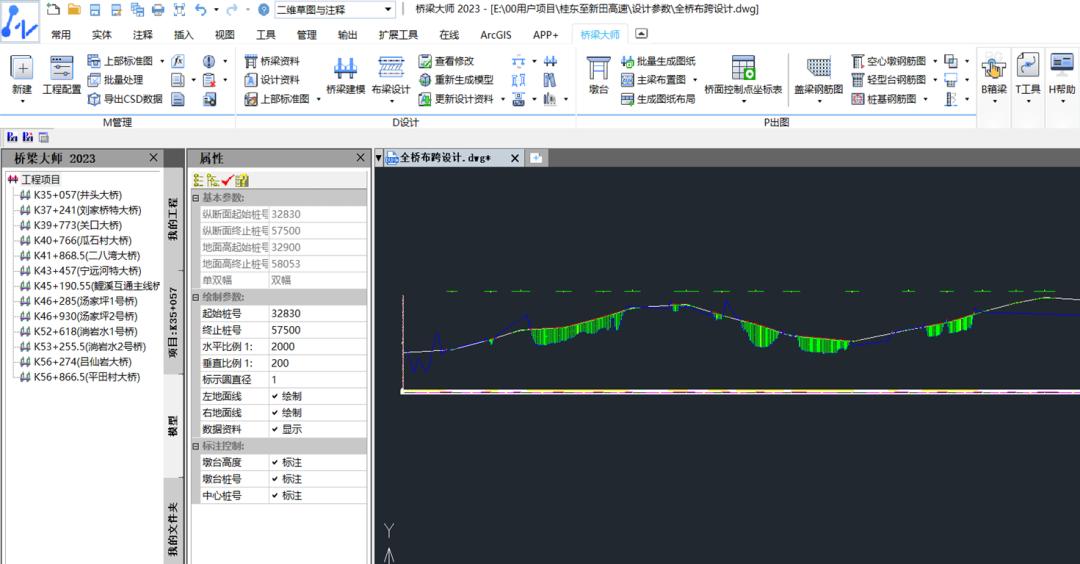Select K43+457(宁远河特大桥) tree item

coord(87,271)
